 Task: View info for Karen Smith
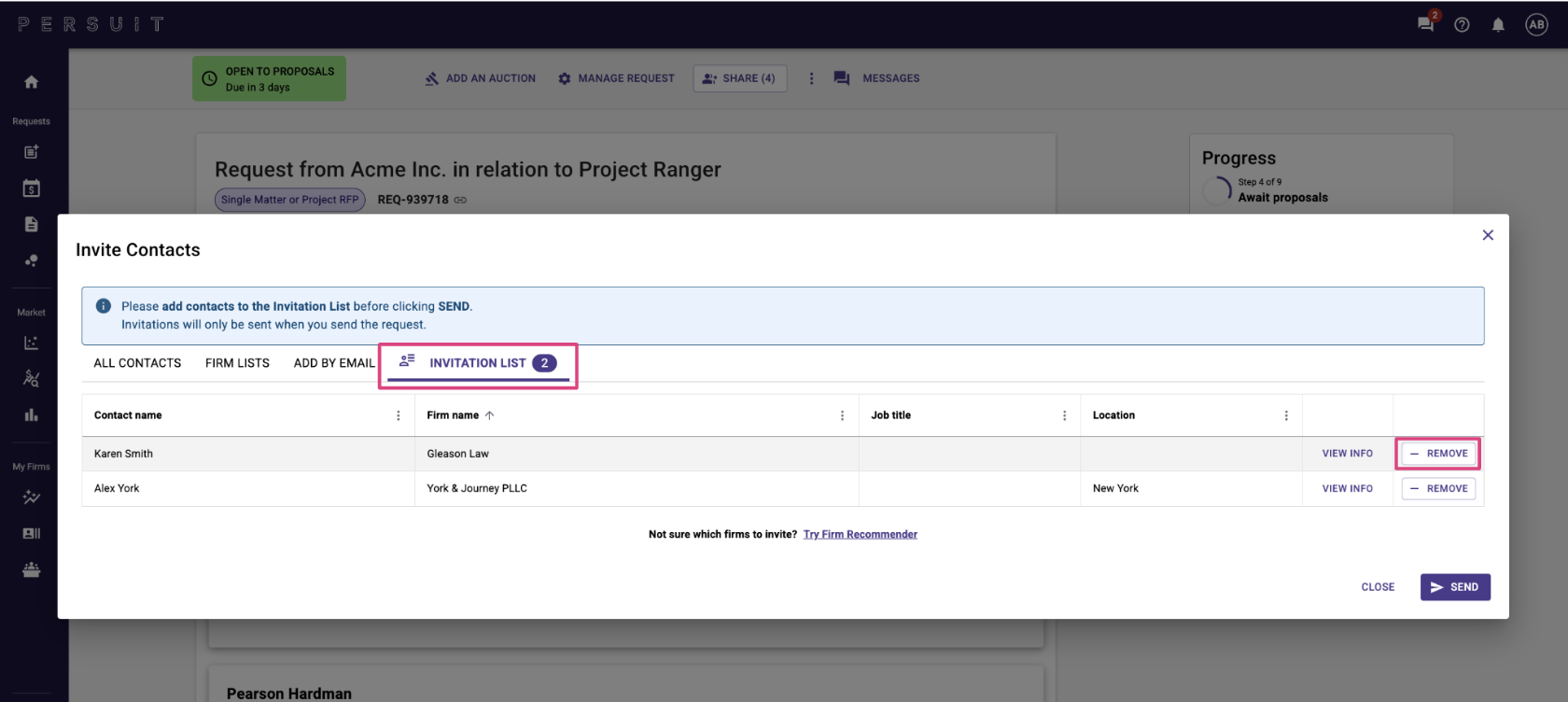coord(1347,454)
